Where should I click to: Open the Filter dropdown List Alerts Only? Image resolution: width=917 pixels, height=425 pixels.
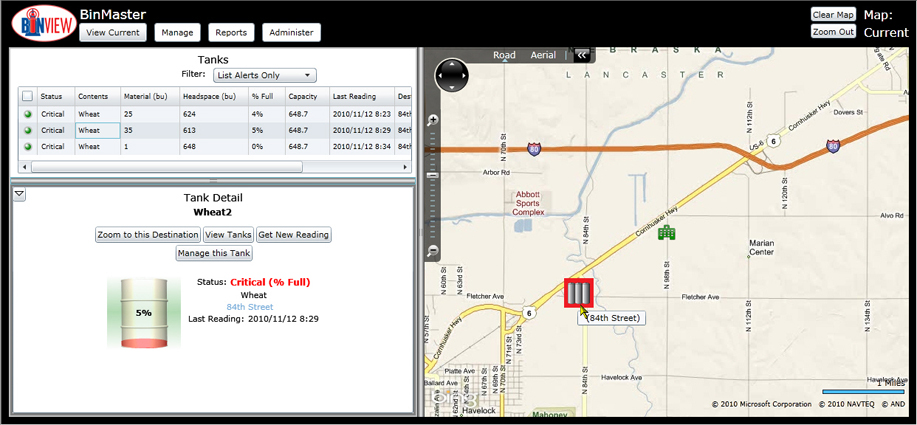pyautogui.click(x=264, y=75)
